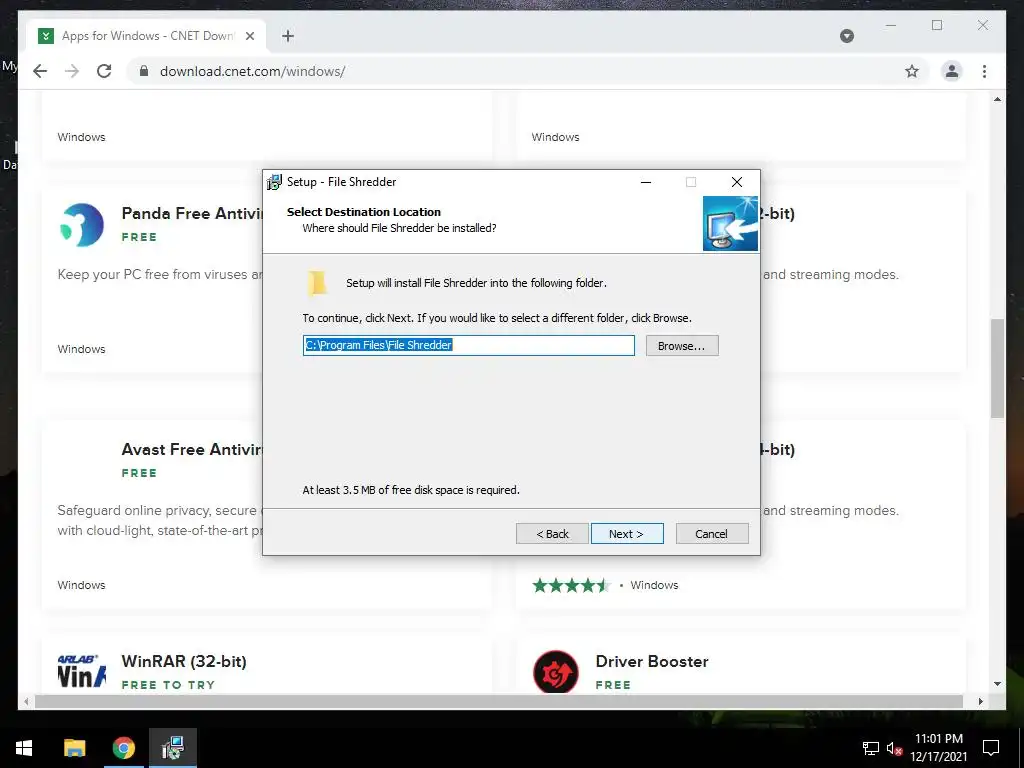Image resolution: width=1024 pixels, height=768 pixels.
Task: Close the Setup - File Shredder dialog
Action: point(737,182)
